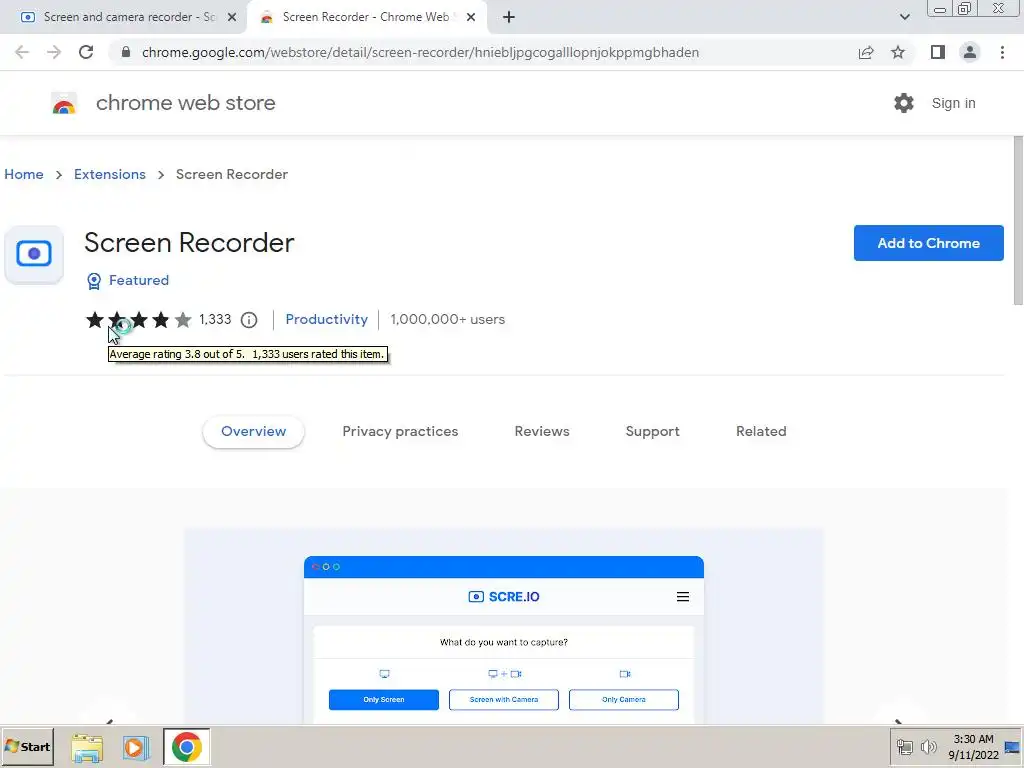Switch to Privacy practices tab

click(x=400, y=431)
